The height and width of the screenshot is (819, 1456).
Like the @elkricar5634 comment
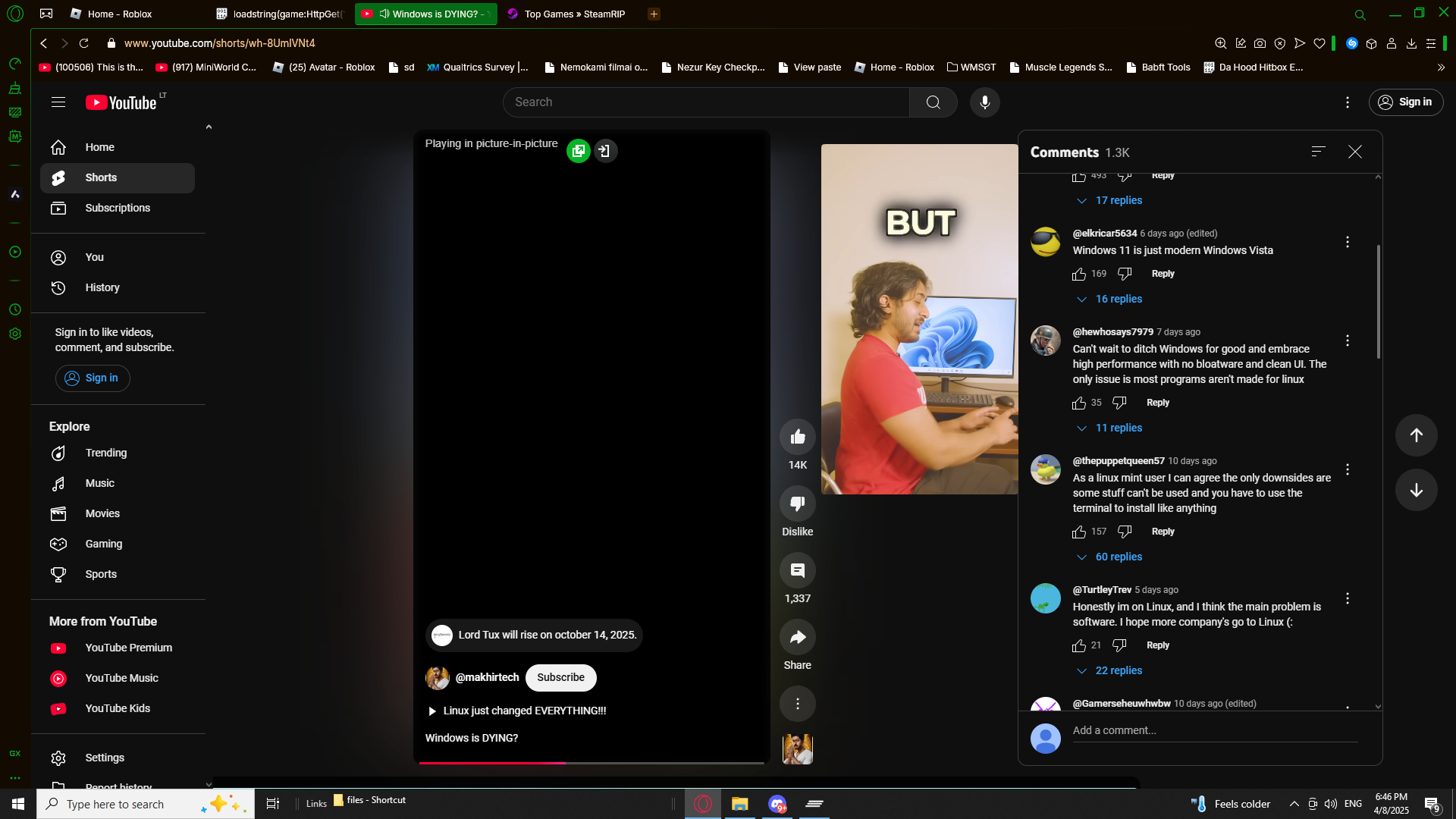(x=1078, y=274)
